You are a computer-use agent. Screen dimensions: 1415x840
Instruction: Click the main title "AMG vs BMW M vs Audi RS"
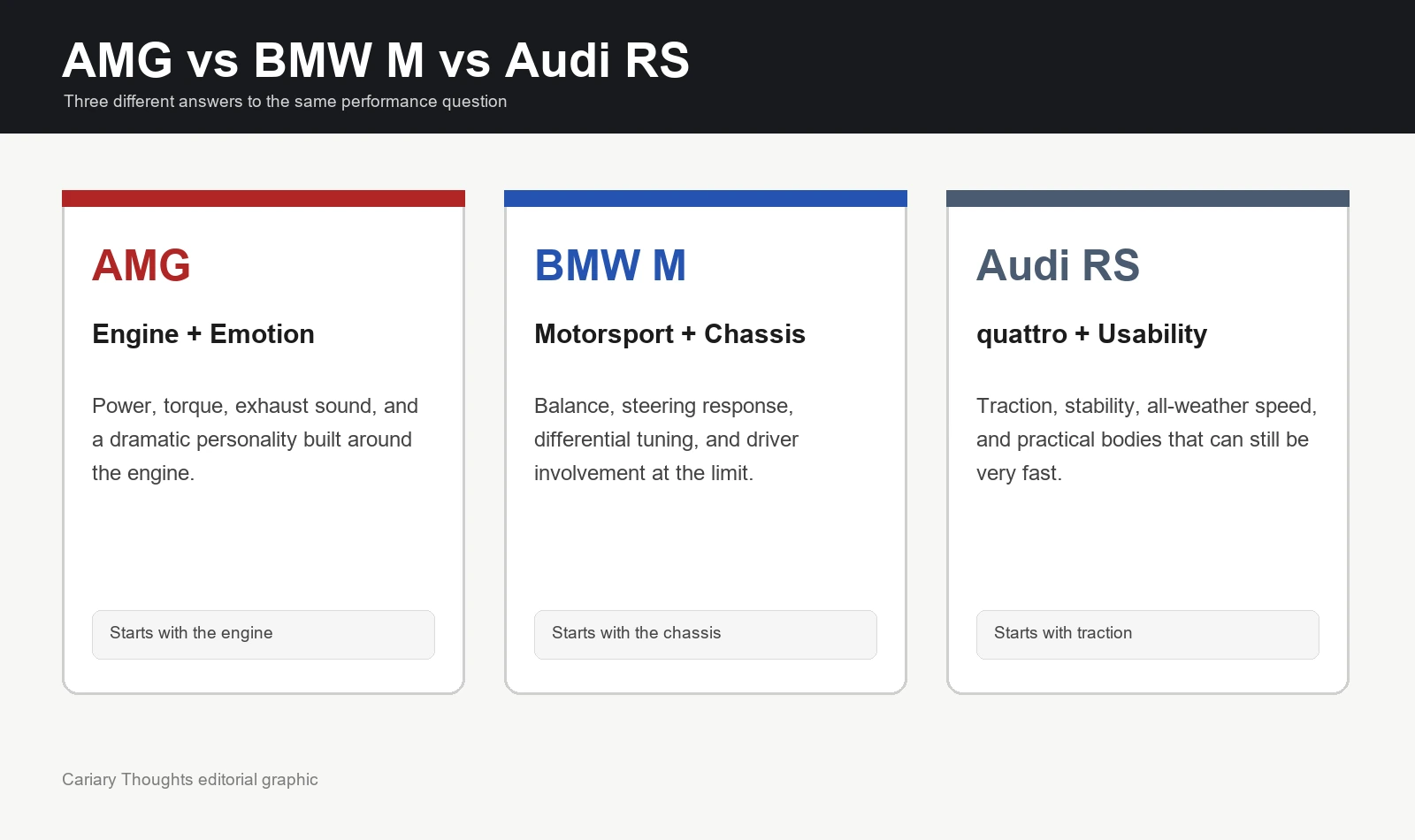[x=376, y=60]
